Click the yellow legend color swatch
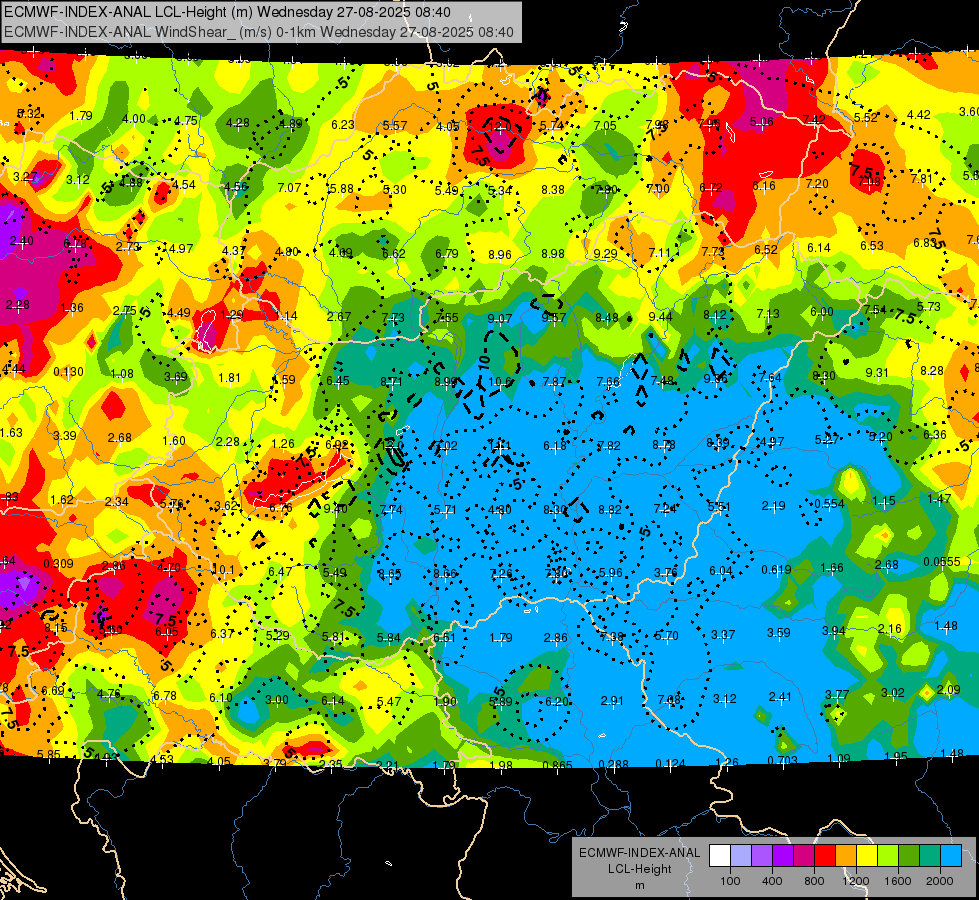 (x=867, y=856)
